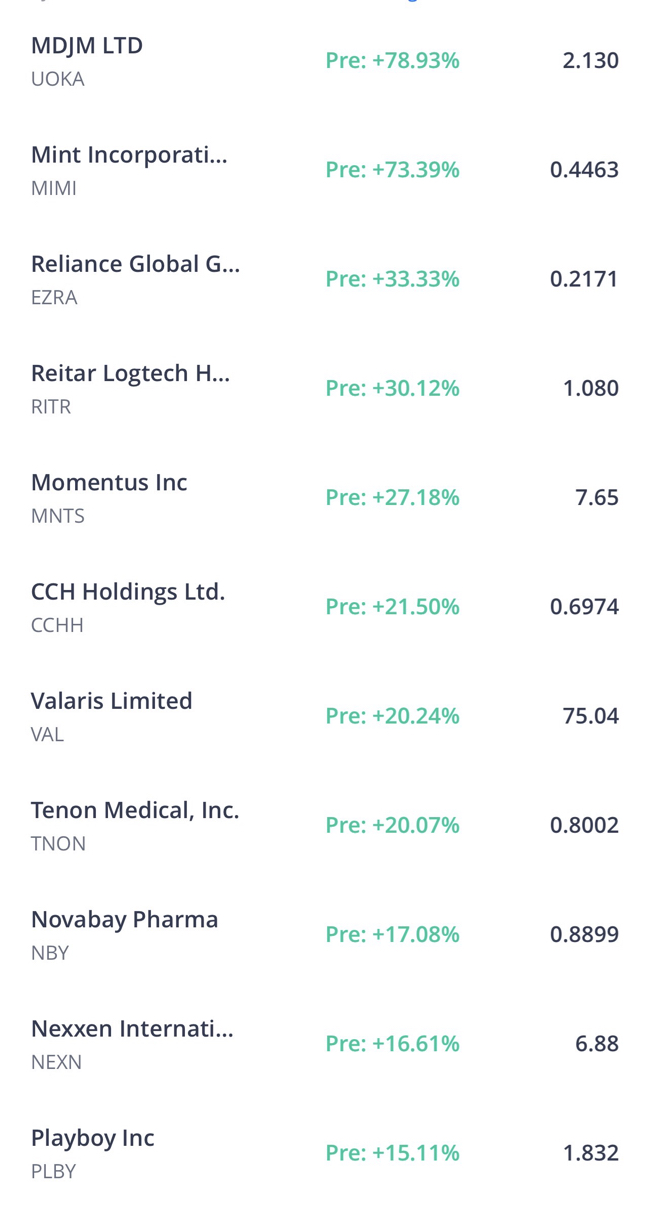Open Momentus Inc stock page
The width and height of the screenshot is (650, 1226).
click(x=325, y=497)
